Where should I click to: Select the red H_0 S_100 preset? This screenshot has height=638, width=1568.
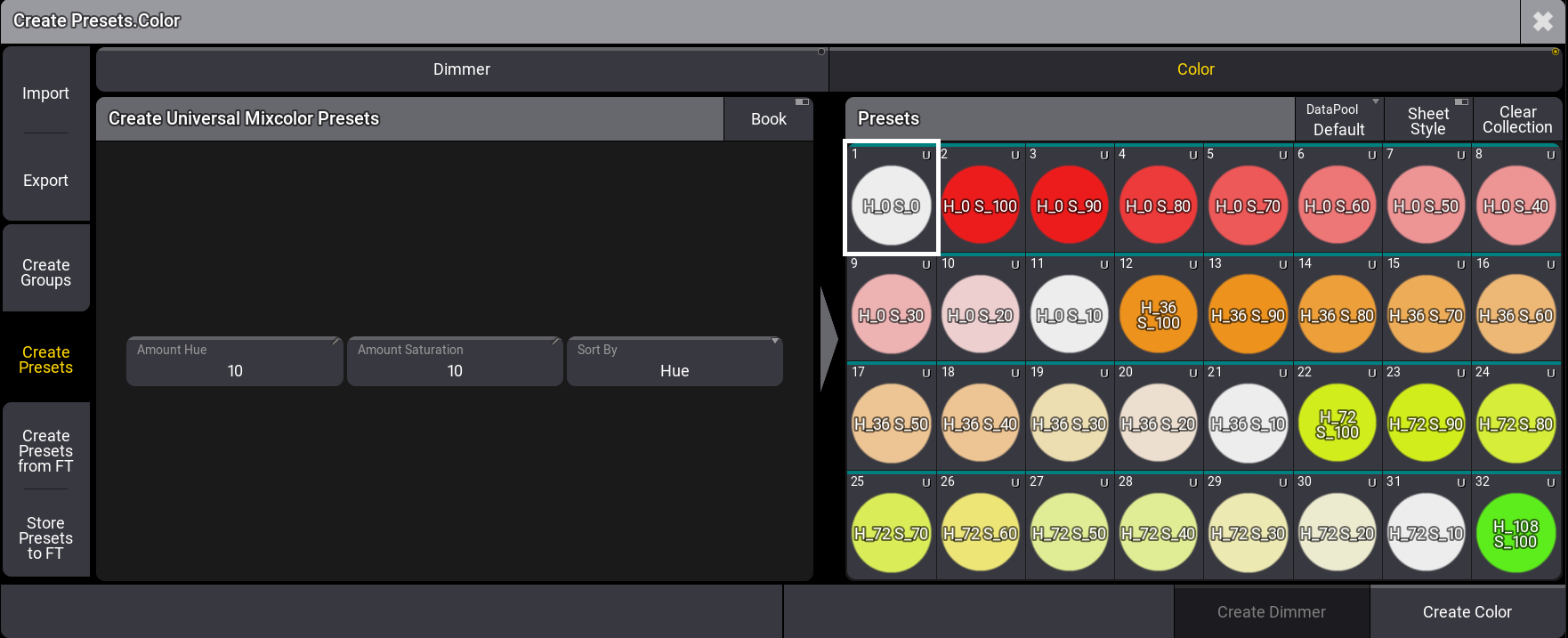(980, 206)
